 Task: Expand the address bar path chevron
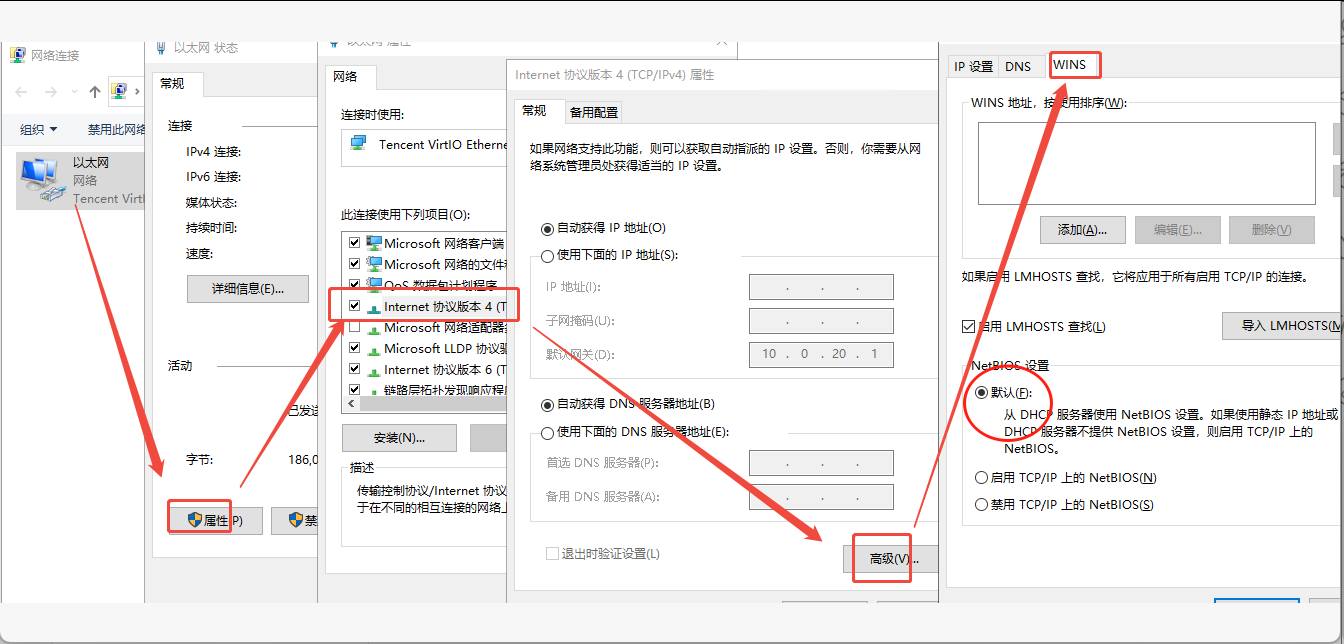click(x=136, y=92)
